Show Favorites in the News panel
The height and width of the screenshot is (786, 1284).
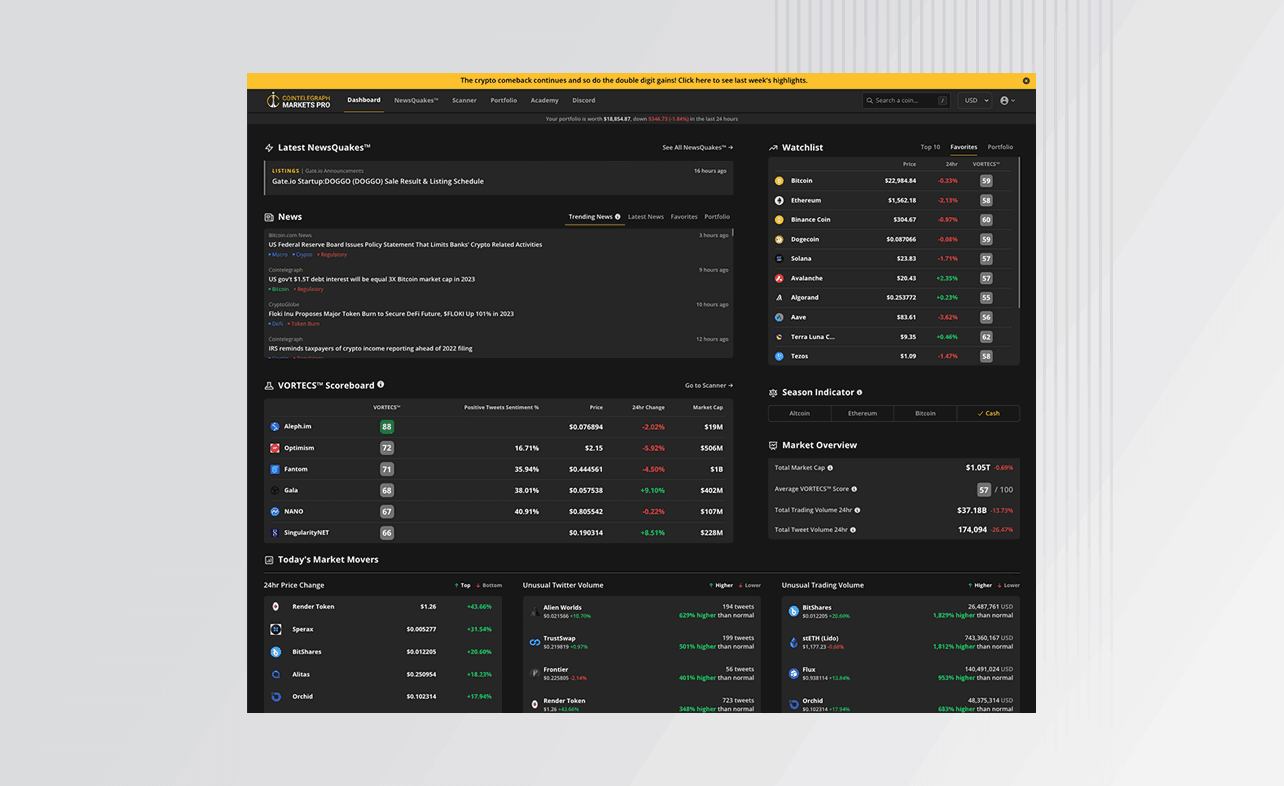click(x=684, y=217)
